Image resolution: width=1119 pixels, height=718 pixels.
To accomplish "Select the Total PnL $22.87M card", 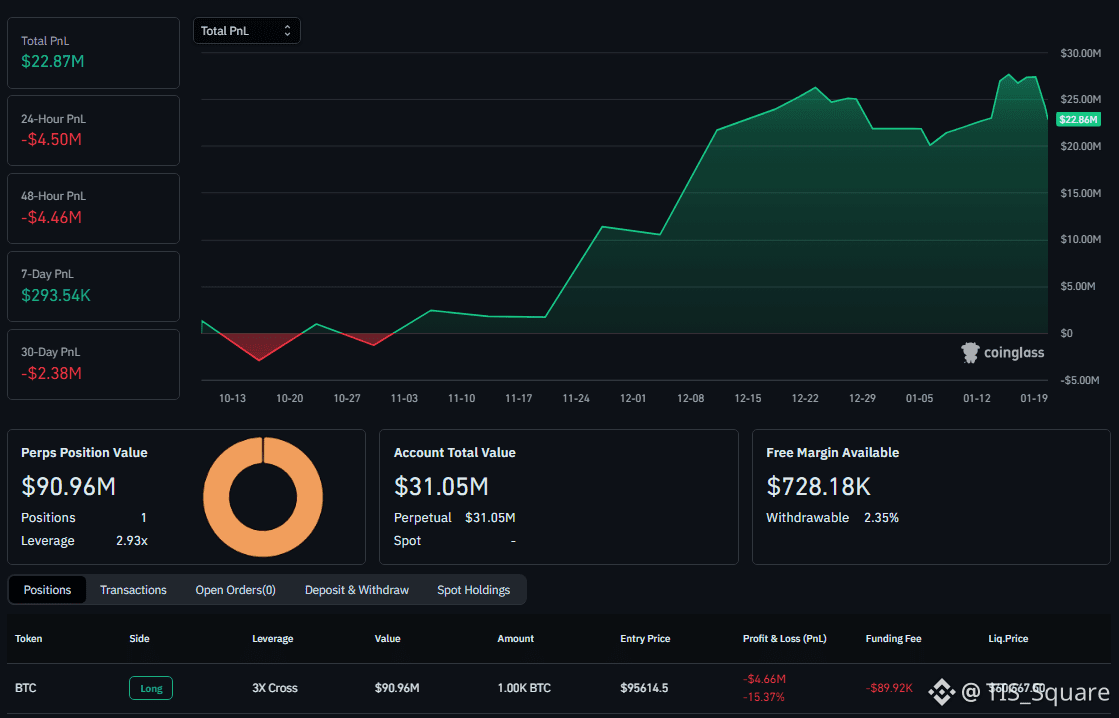I will (x=93, y=52).
